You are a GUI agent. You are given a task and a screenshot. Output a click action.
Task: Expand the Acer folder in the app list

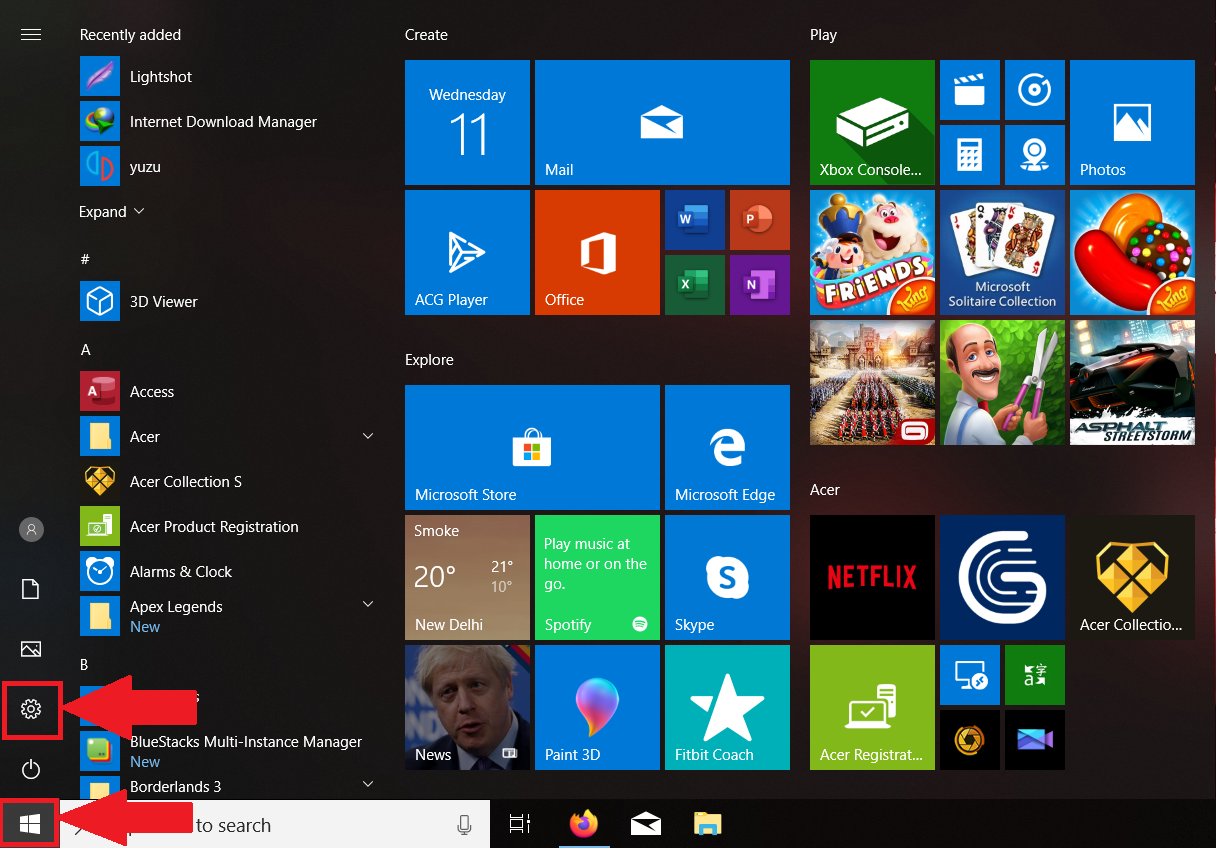click(x=368, y=436)
